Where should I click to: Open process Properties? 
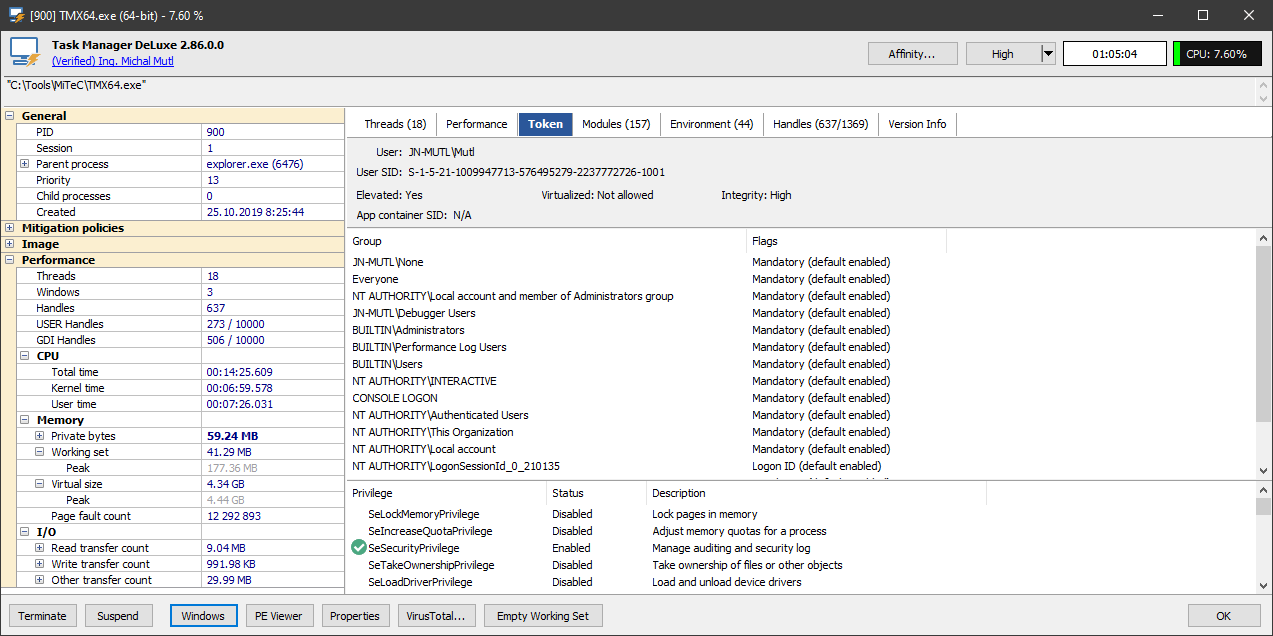[355, 616]
